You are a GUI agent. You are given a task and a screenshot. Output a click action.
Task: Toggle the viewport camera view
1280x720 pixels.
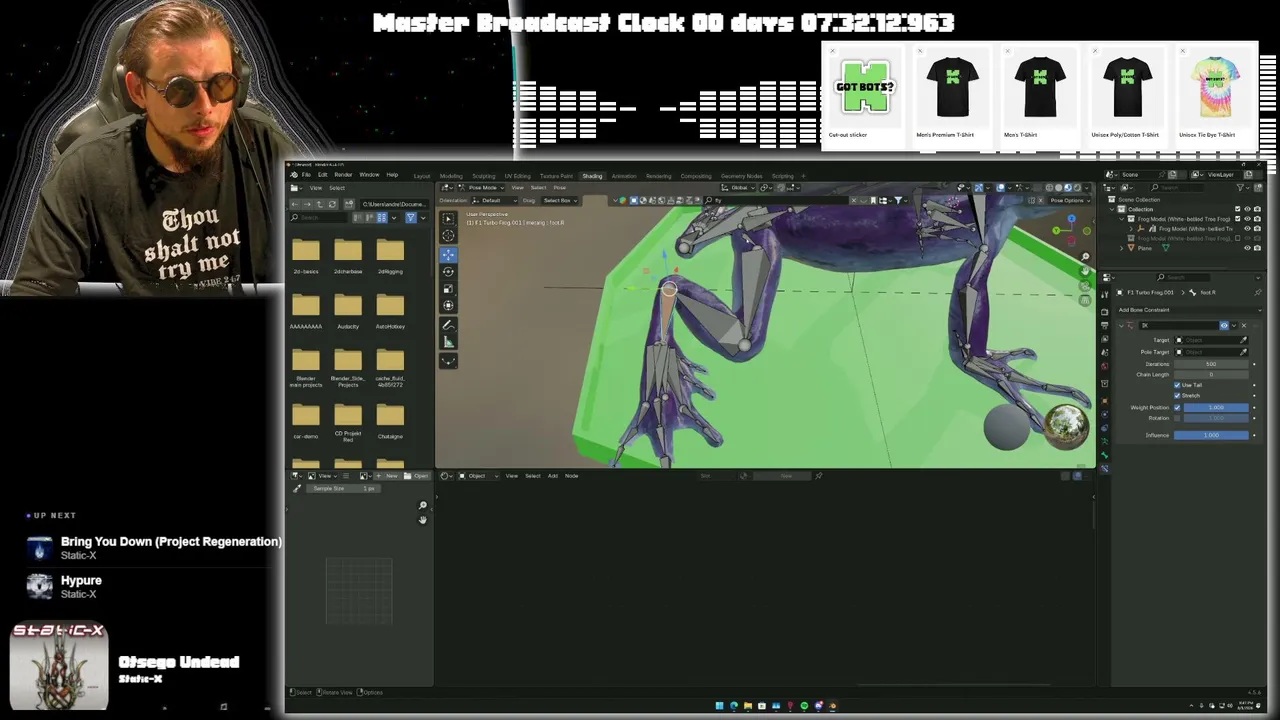coord(1085,286)
